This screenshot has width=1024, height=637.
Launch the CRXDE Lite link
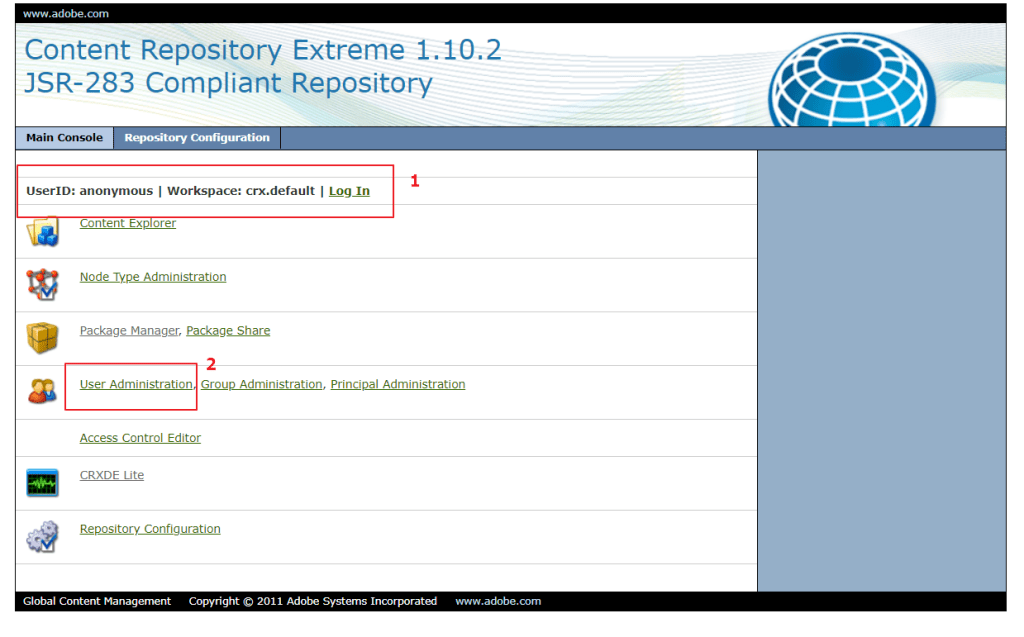point(112,476)
